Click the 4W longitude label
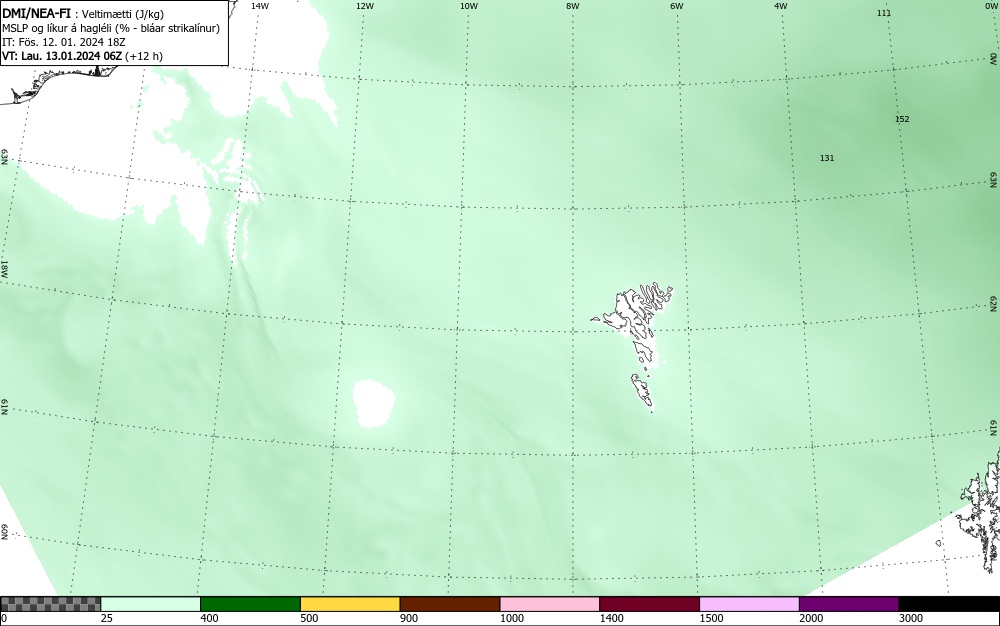Image resolution: width=1000 pixels, height=626 pixels. coord(781,6)
